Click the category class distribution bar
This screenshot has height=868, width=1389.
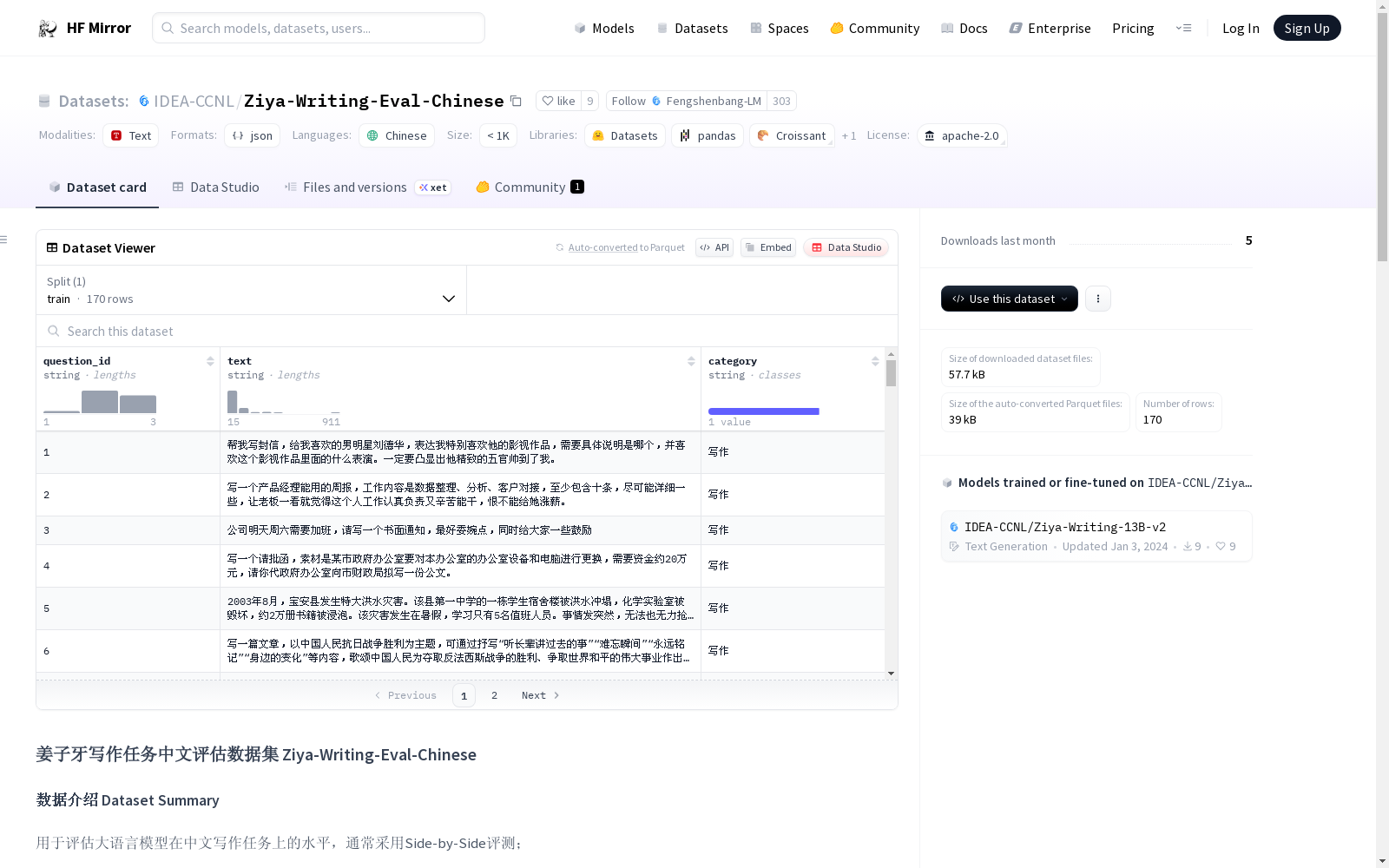coord(764,411)
